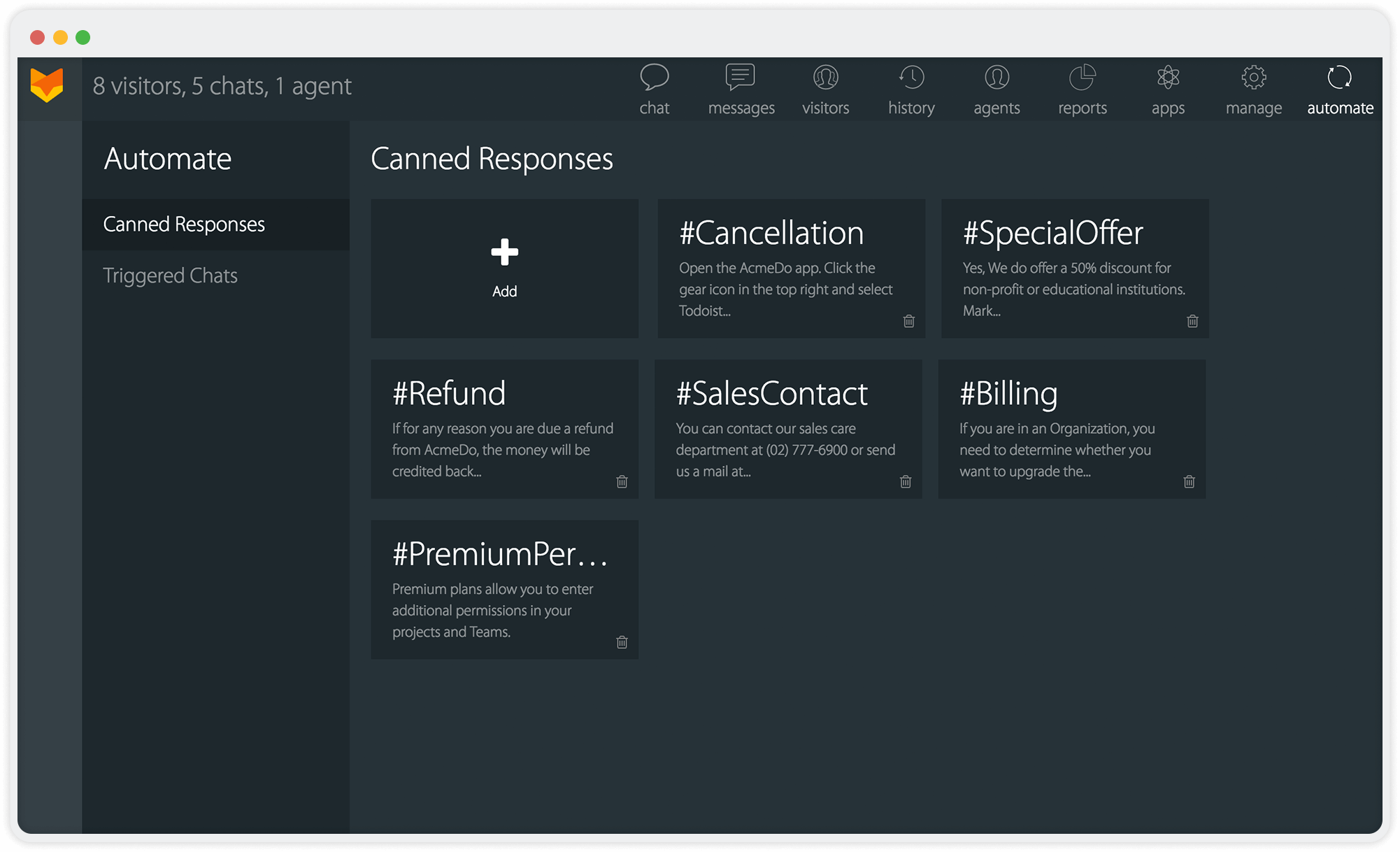Open the #SpecialOffer response title
The image size is (1400, 852).
(x=1053, y=233)
